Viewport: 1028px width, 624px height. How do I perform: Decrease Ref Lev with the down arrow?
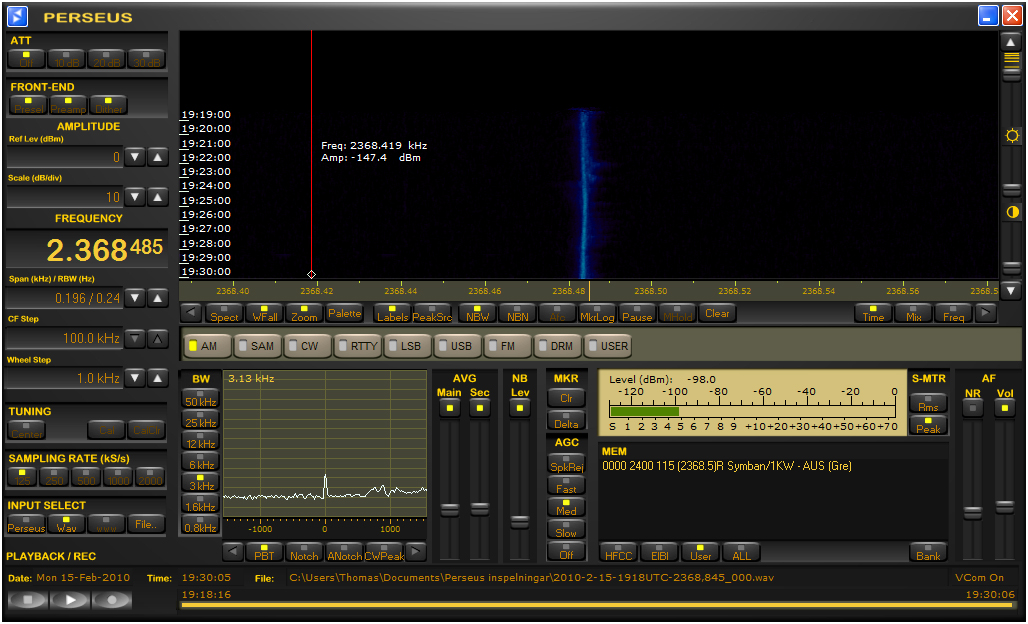pos(135,157)
